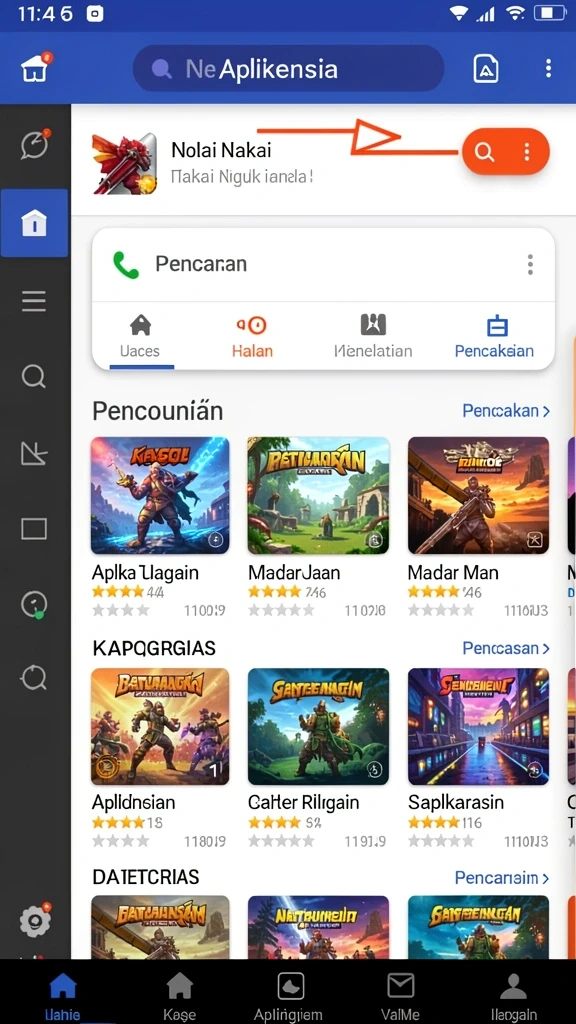Viewport: 576px width, 1024px height.
Task: Click the badge icon on Aplka Llagain thumbnail
Action: click(x=216, y=539)
